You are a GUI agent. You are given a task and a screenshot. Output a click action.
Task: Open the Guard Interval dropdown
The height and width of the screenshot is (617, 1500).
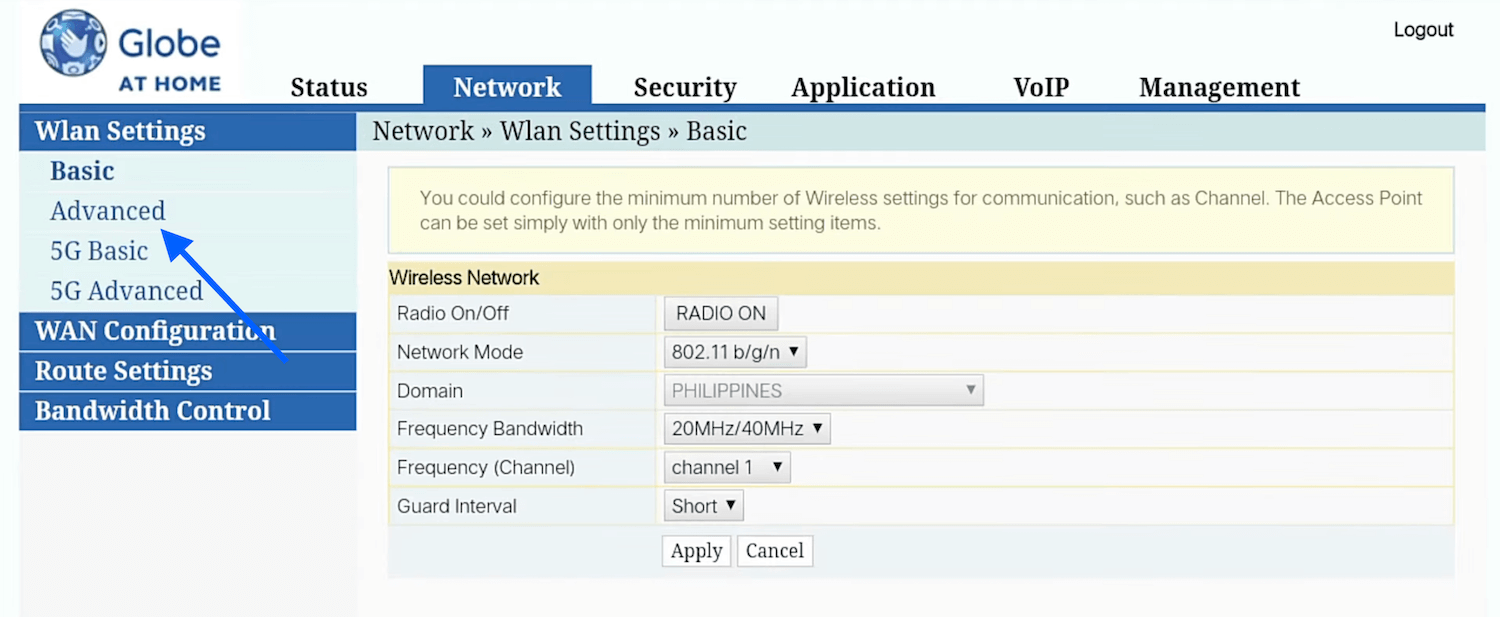704,506
